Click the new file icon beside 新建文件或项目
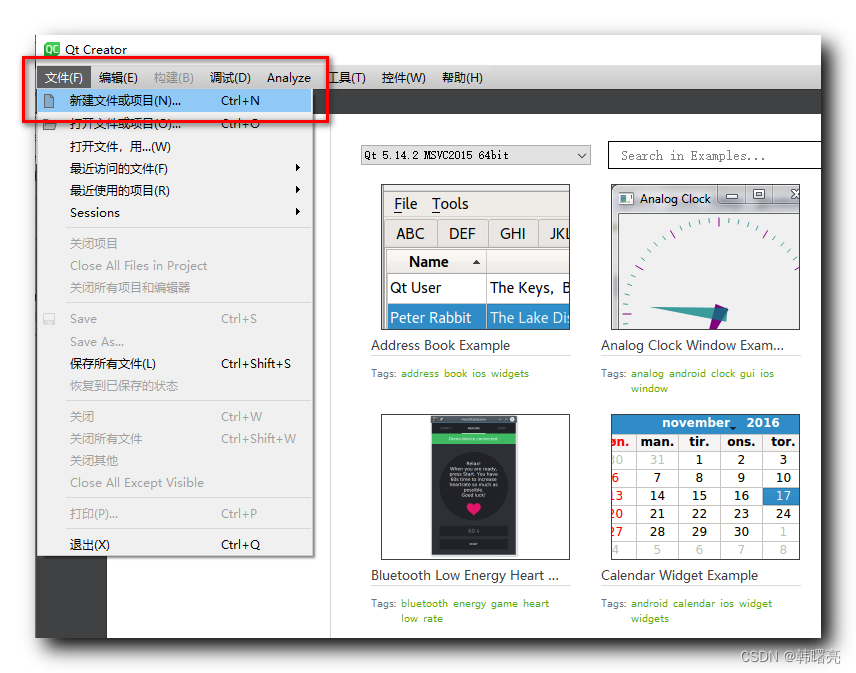The width and height of the screenshot is (856, 673). click(50, 100)
